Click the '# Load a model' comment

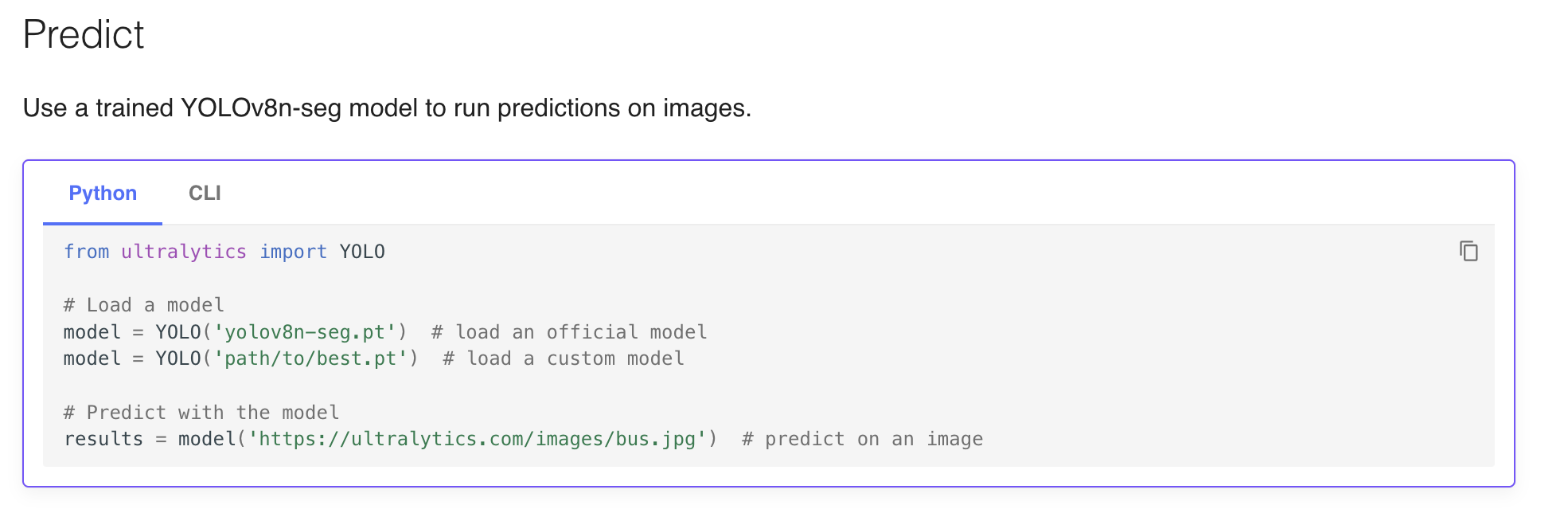click(144, 305)
